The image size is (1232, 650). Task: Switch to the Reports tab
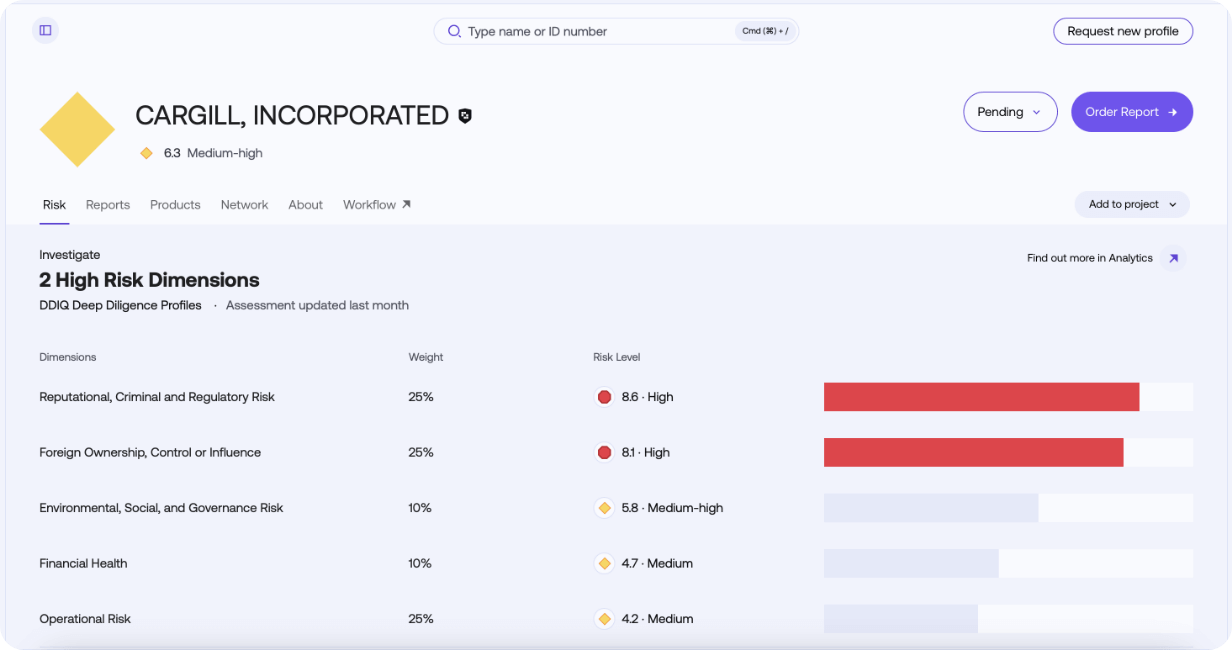(x=108, y=205)
